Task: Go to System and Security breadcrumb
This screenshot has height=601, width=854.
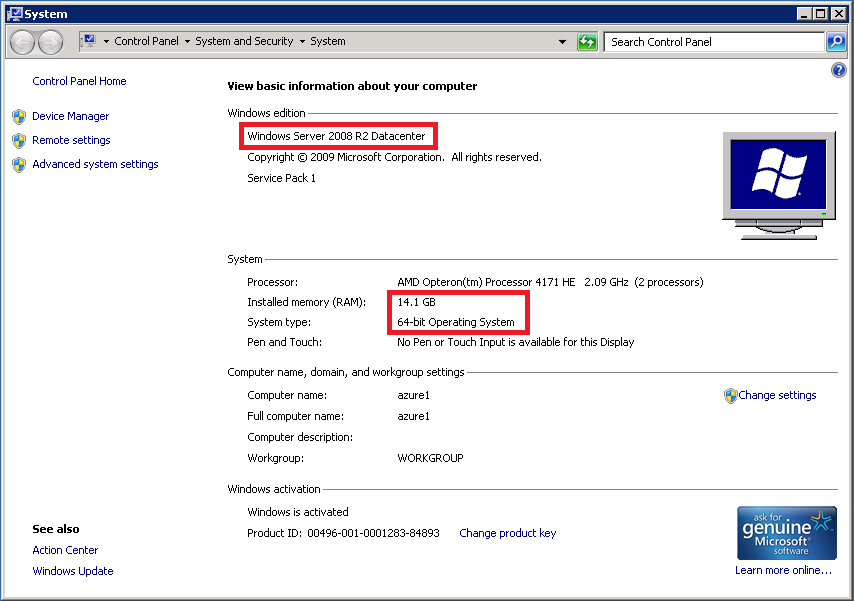Action: (x=244, y=41)
